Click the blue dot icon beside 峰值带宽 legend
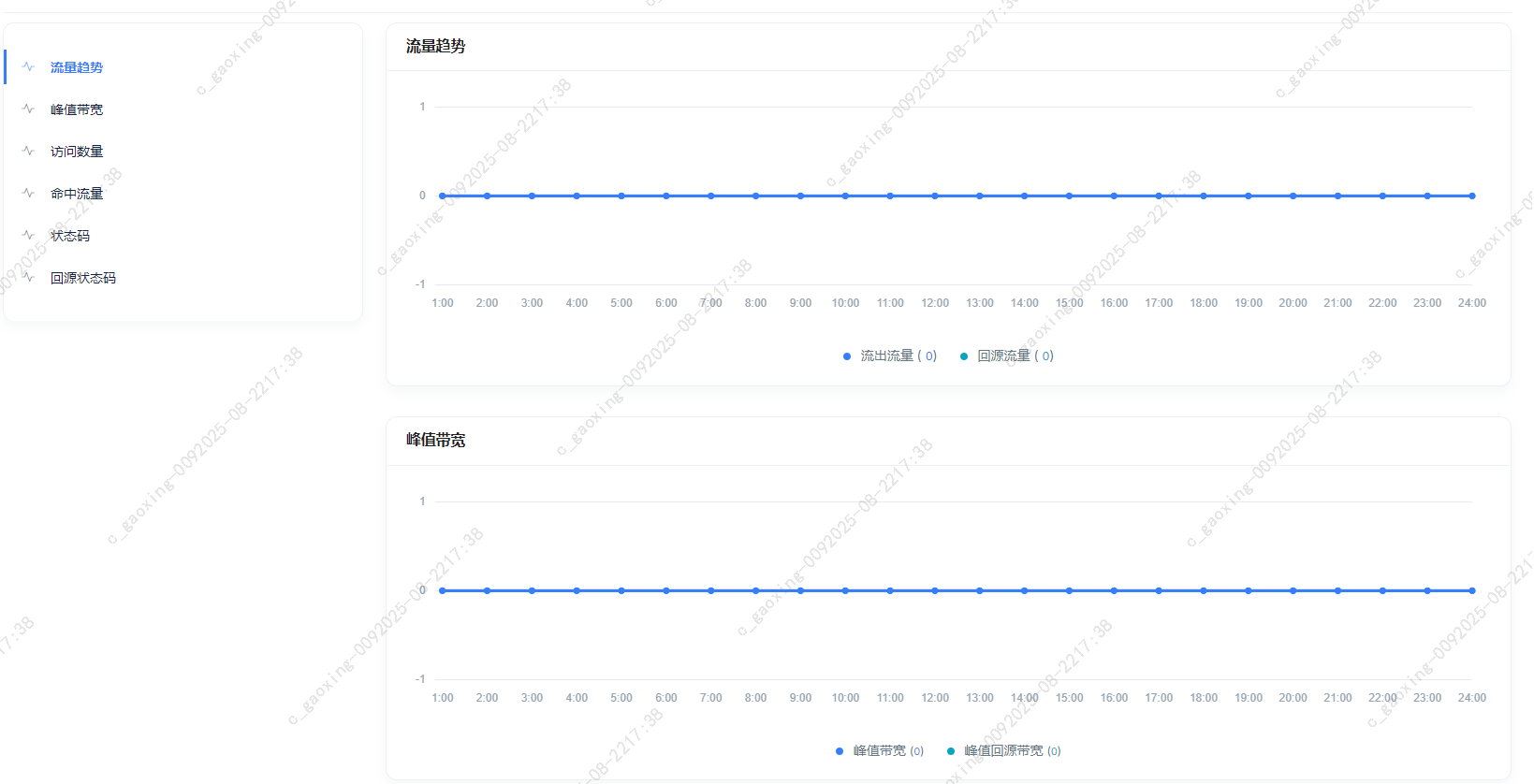 pos(838,750)
